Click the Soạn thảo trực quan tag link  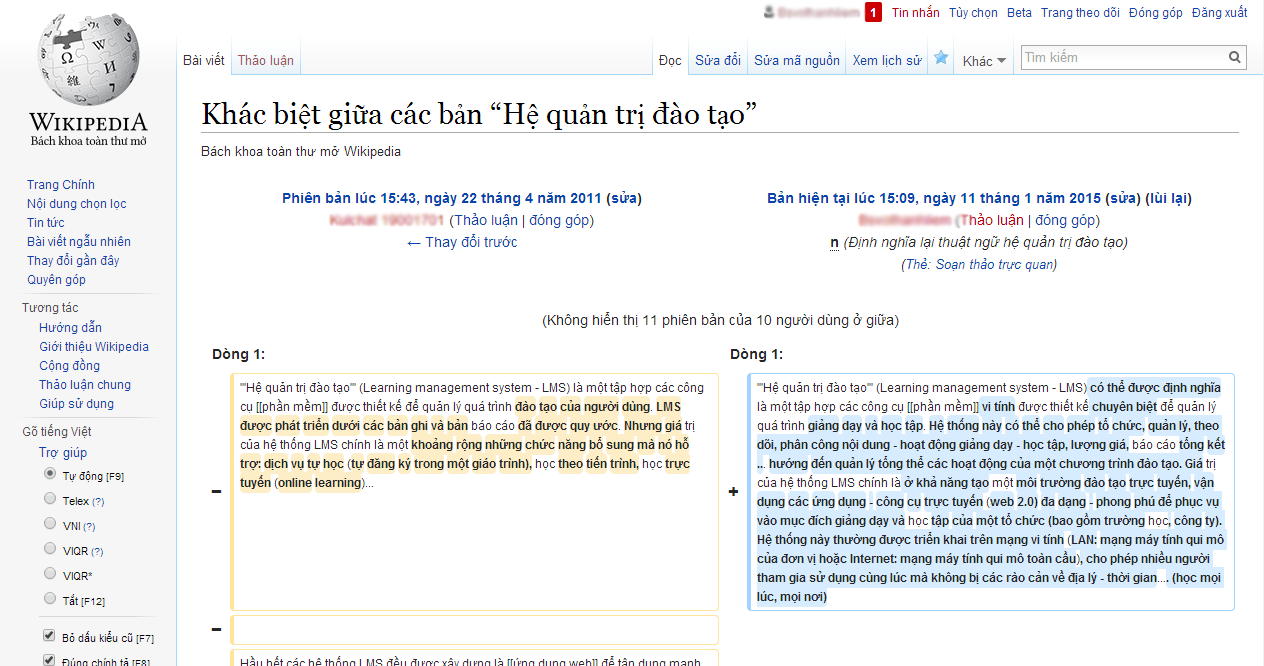click(995, 265)
